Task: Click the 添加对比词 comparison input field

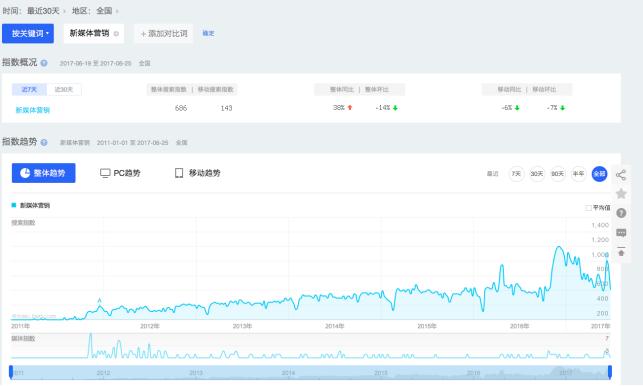Action: coord(164,34)
